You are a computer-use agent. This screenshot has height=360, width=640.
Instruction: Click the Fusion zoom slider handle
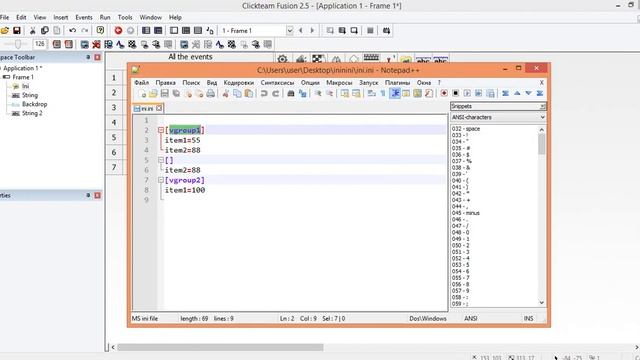pyautogui.click(x=17, y=44)
